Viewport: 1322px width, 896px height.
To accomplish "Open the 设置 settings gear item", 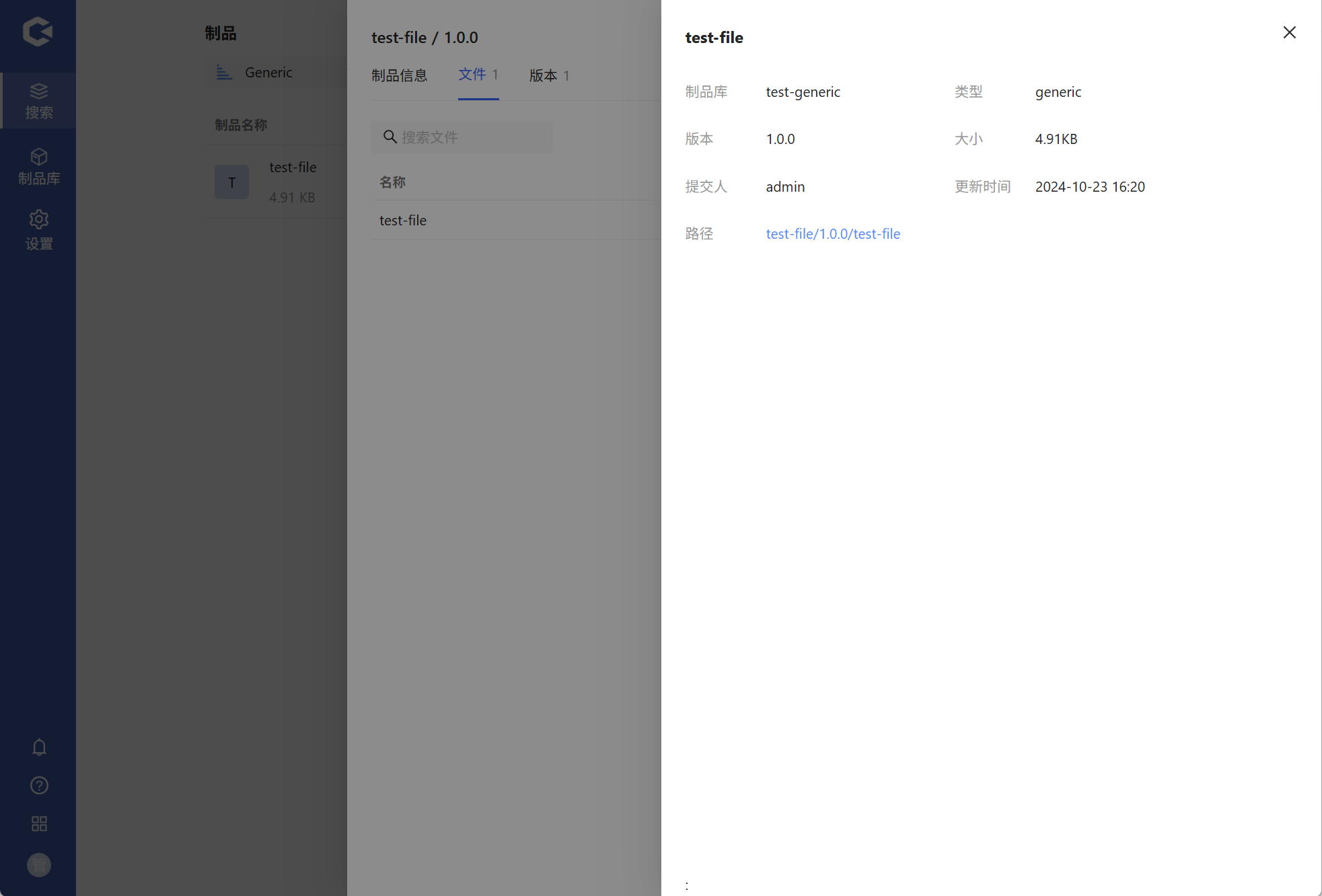I will [38, 230].
